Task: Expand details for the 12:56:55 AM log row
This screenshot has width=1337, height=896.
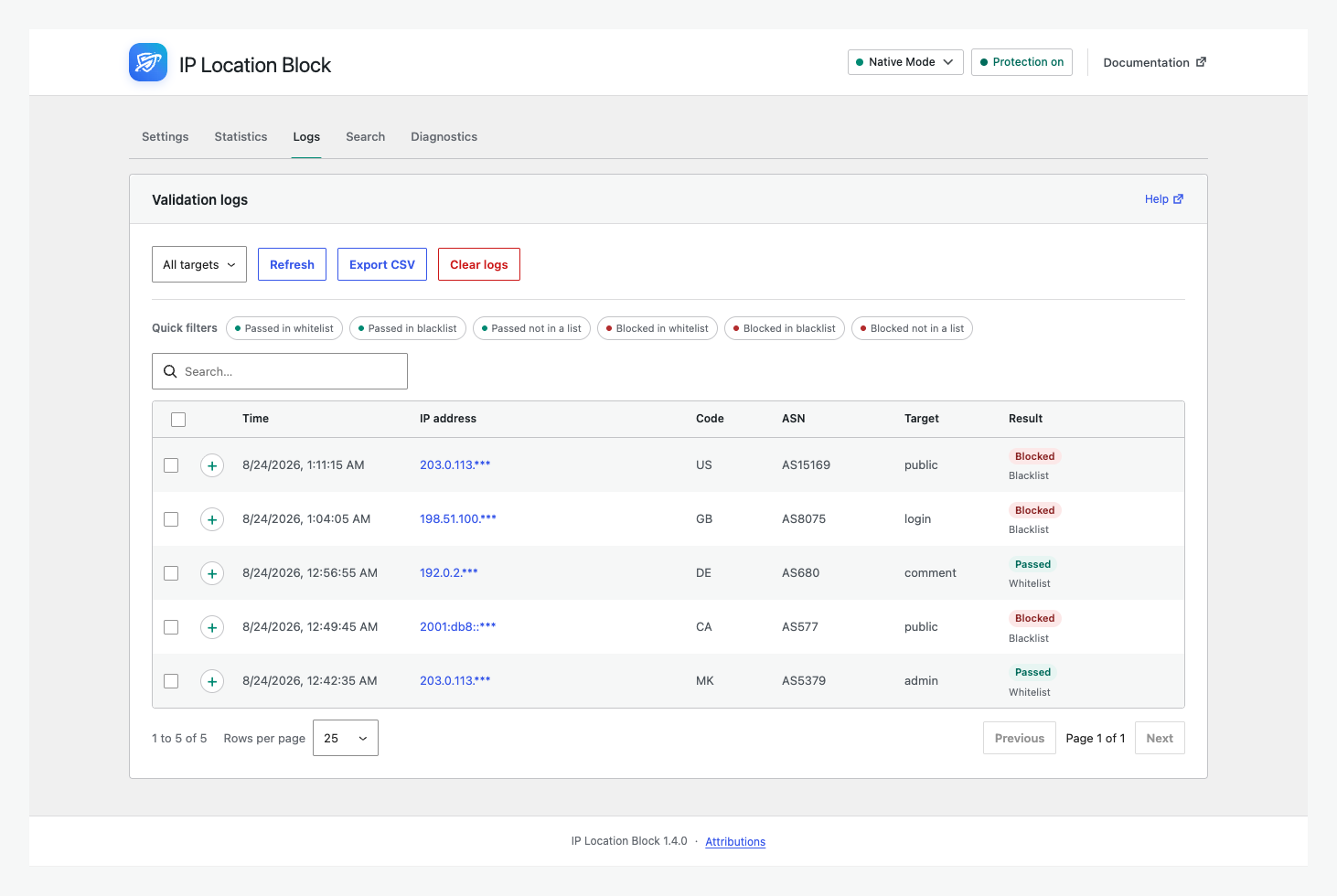Action: click(212, 573)
